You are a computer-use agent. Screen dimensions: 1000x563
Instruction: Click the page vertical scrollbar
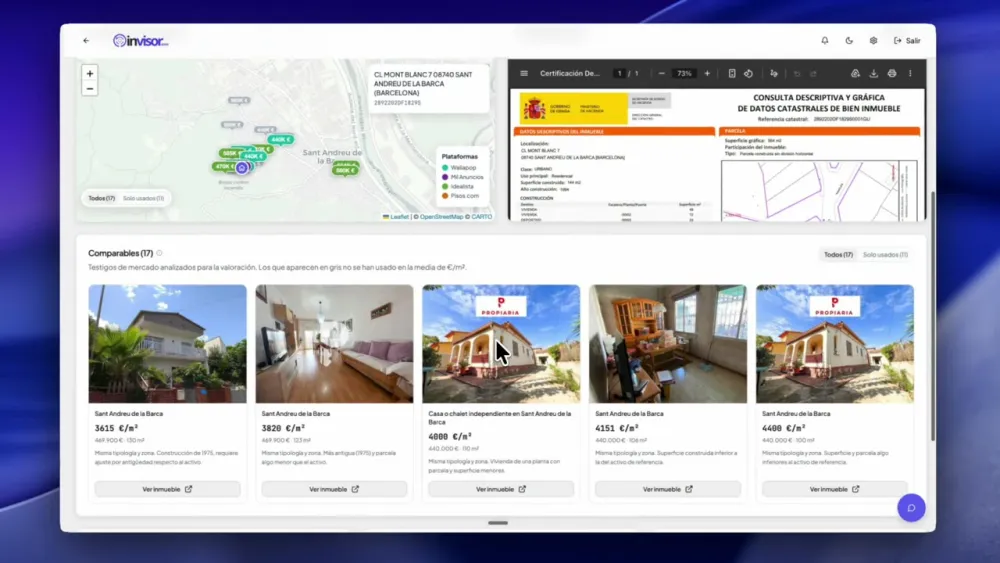coord(932,316)
